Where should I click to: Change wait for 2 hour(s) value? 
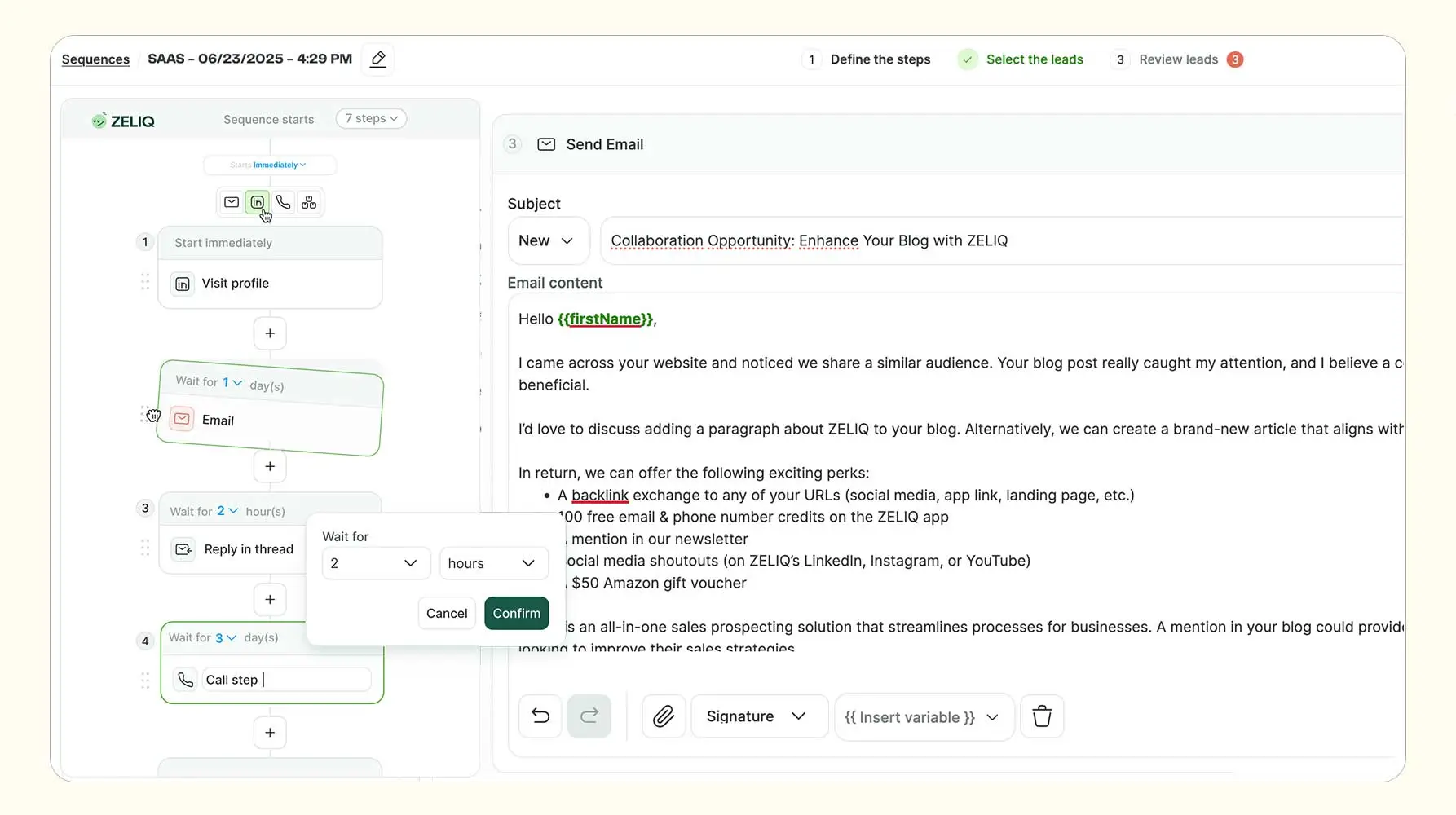point(227,511)
